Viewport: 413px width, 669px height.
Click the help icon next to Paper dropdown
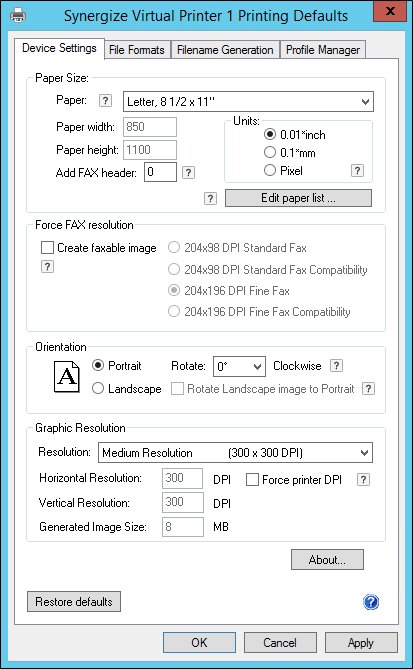point(105,101)
